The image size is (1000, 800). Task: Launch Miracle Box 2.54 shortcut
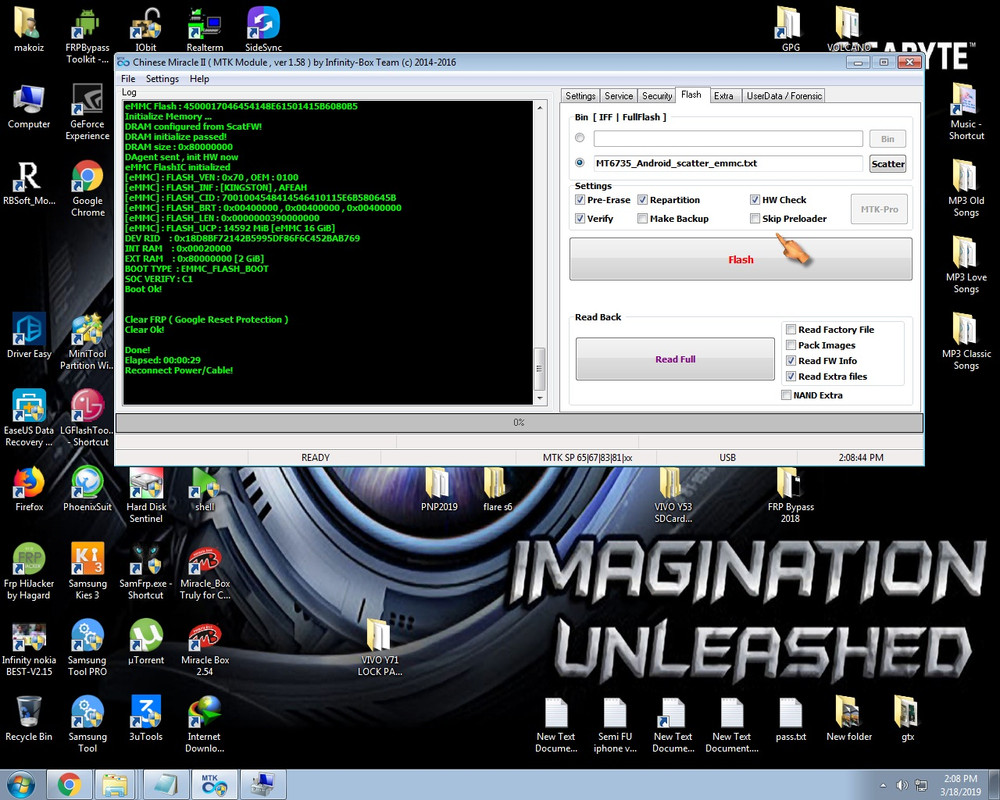[x=205, y=648]
